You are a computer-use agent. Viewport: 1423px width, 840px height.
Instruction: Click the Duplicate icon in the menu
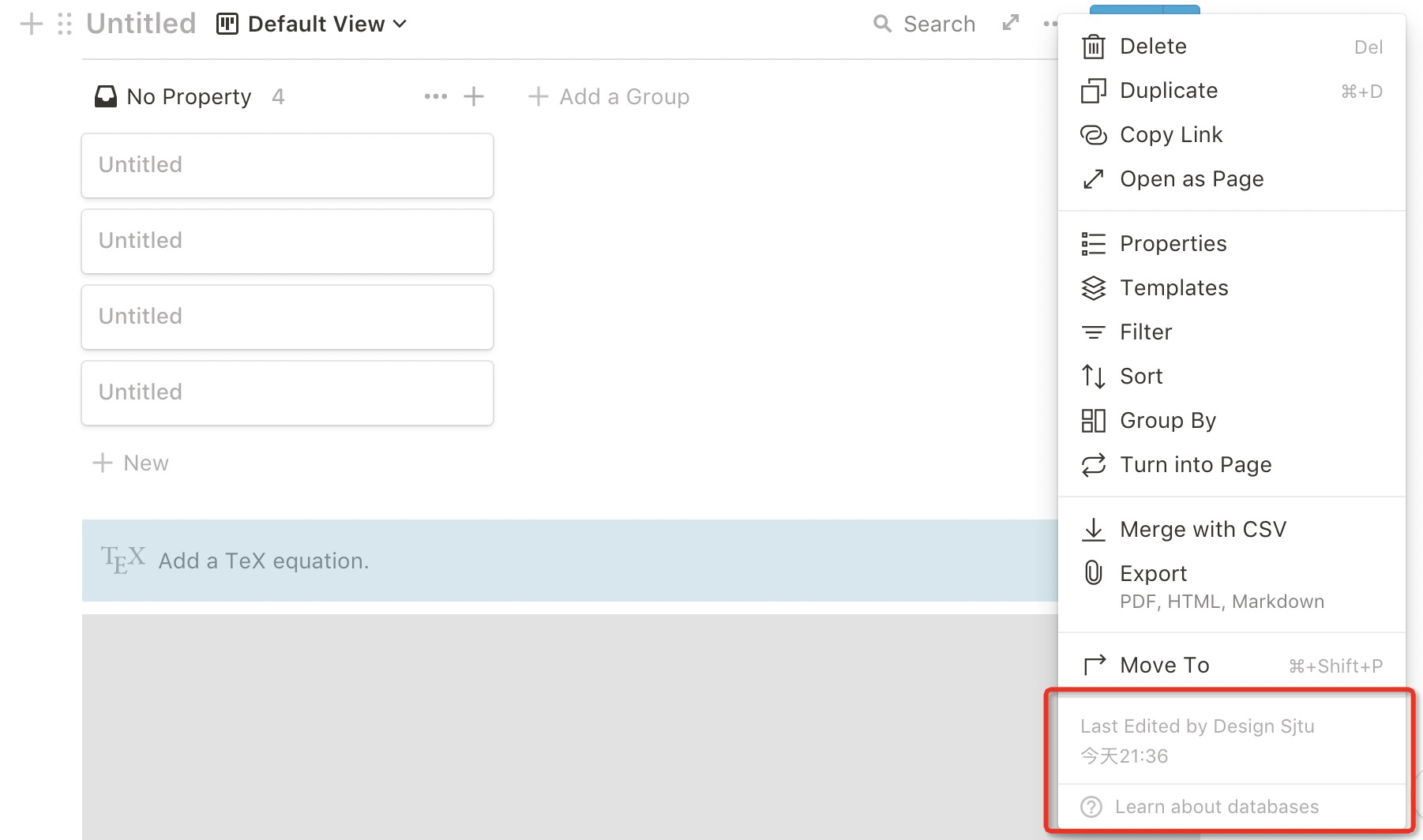[x=1094, y=91]
